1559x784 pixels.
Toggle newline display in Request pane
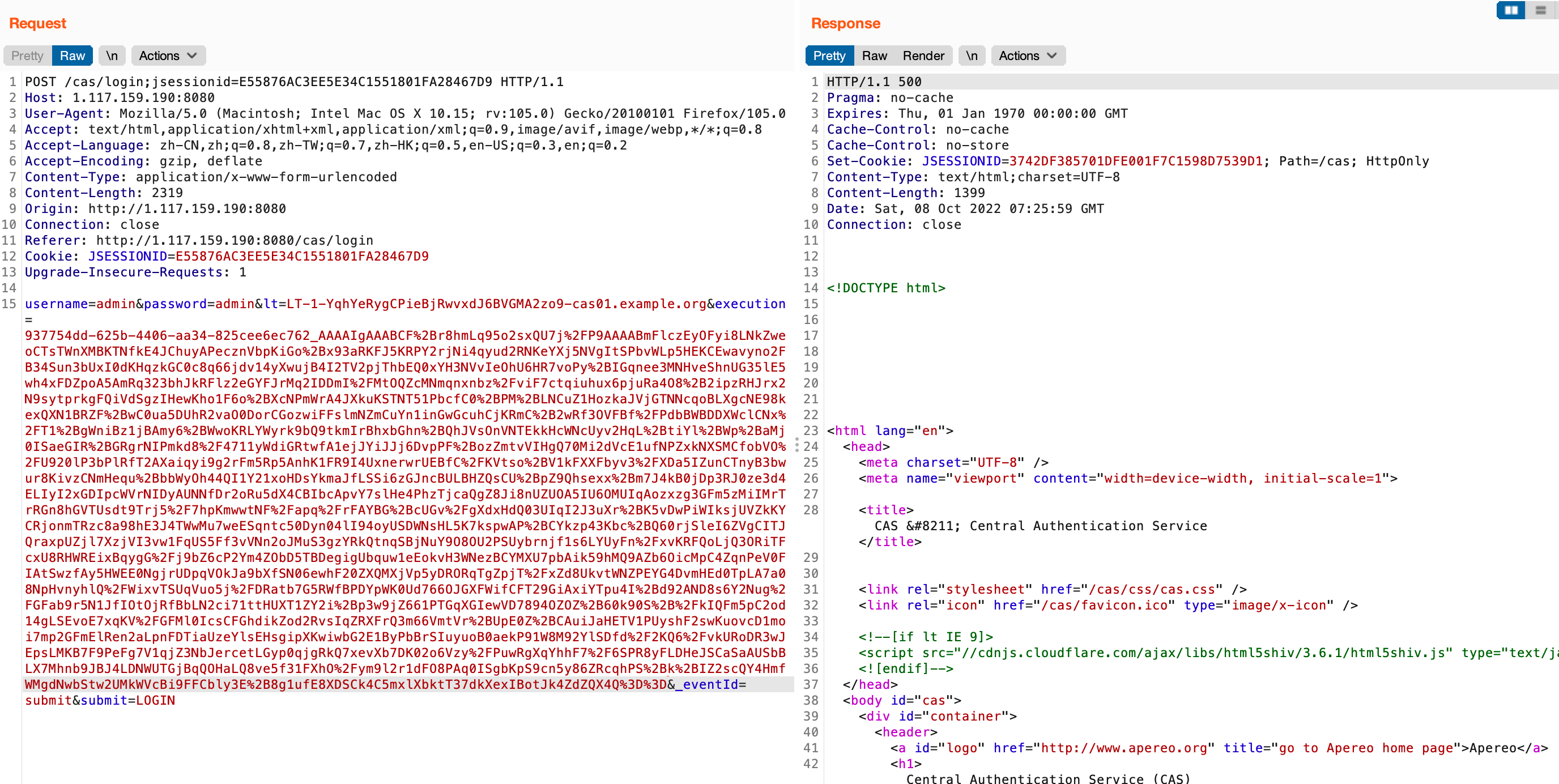[x=112, y=56]
